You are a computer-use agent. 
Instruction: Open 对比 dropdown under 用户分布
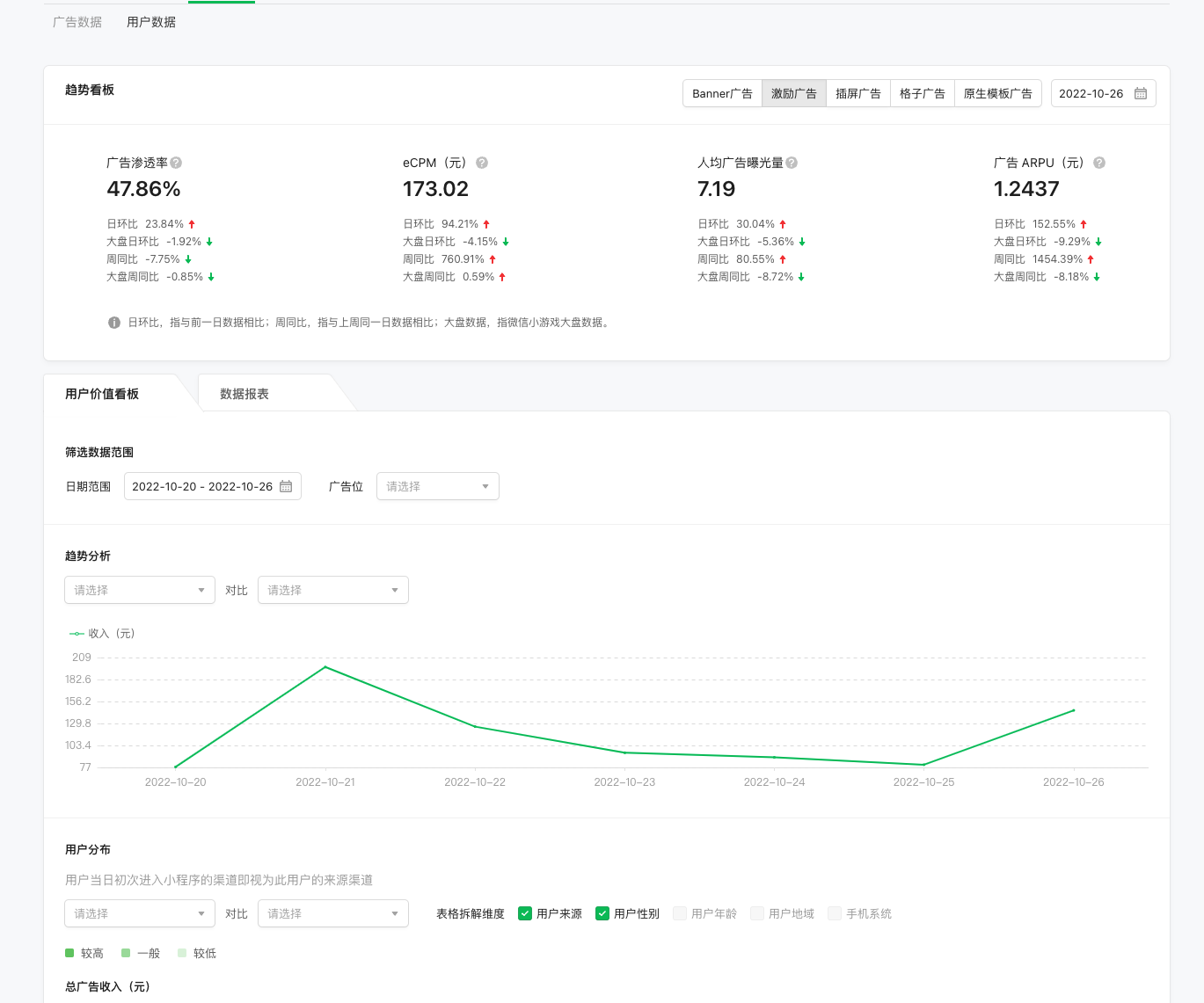click(333, 913)
